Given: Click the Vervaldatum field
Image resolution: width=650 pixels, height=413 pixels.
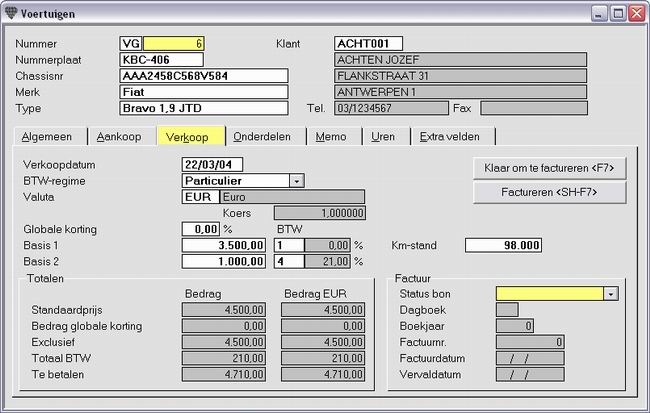Looking at the screenshot, I should pos(530,374).
